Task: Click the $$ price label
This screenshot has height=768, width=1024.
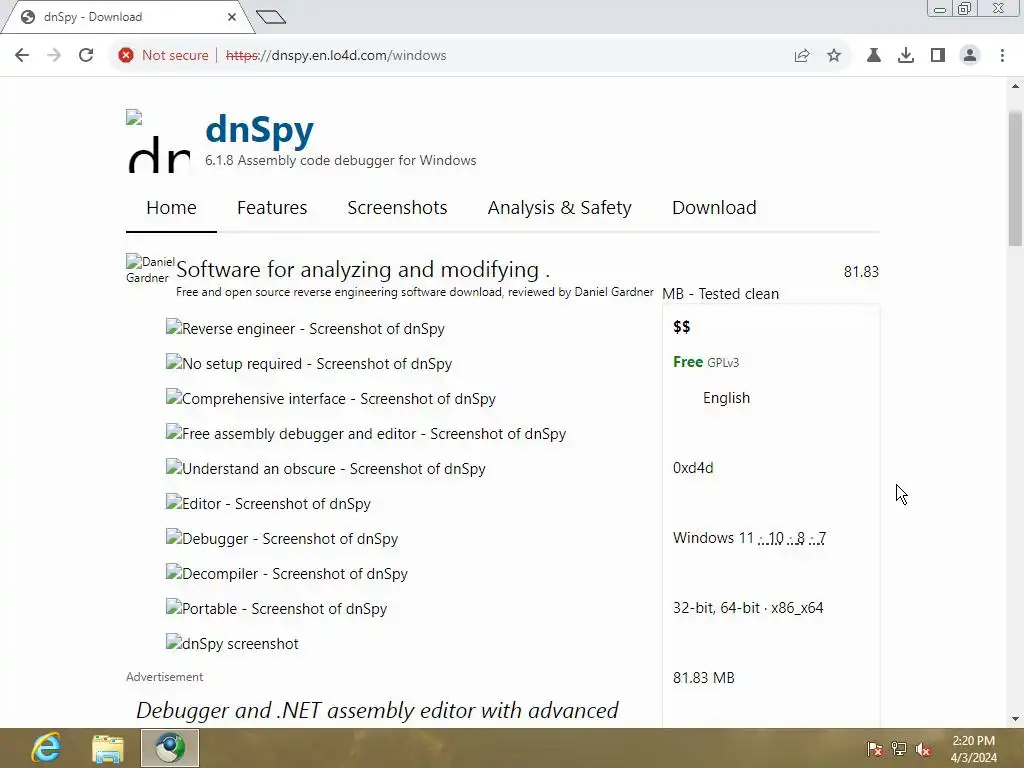Action: pos(682,327)
